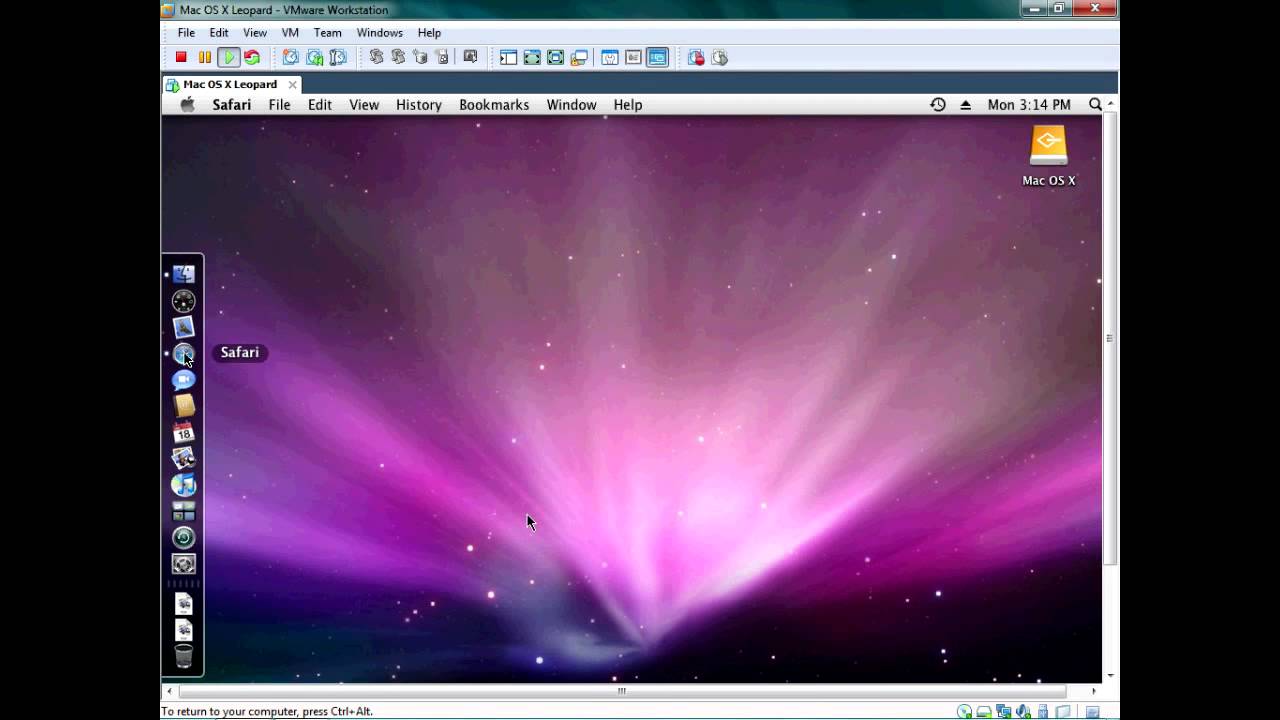This screenshot has width=1280, height=720.
Task: Click the green Power On play button
Action: (x=229, y=58)
